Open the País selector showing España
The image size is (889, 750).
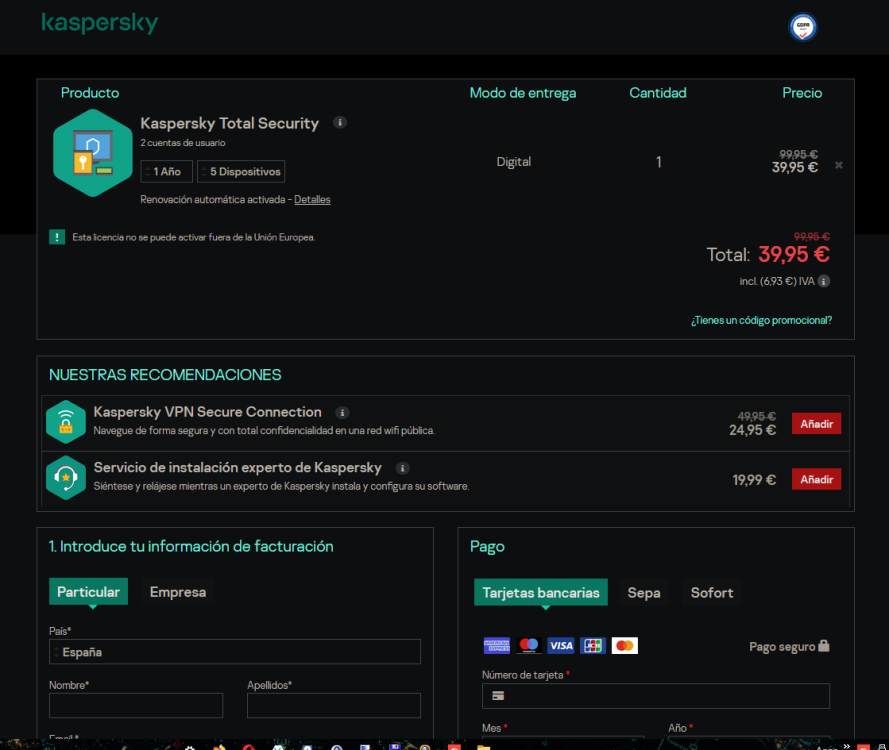pos(235,651)
